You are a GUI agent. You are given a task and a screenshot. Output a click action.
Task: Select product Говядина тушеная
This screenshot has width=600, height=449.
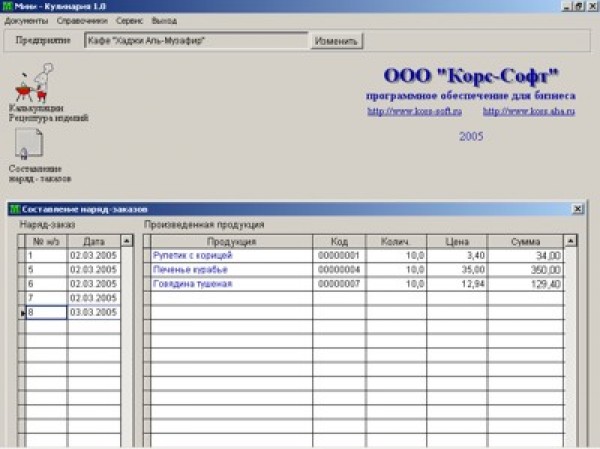(232, 284)
